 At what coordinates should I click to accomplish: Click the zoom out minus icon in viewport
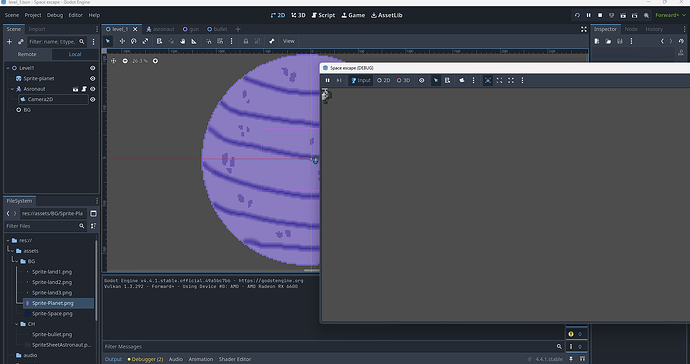(125, 61)
